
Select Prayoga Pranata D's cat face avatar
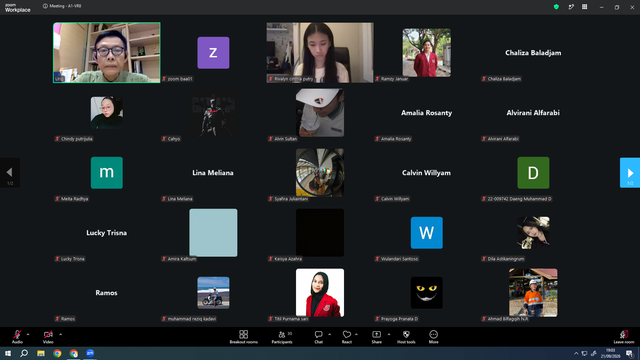(x=427, y=293)
